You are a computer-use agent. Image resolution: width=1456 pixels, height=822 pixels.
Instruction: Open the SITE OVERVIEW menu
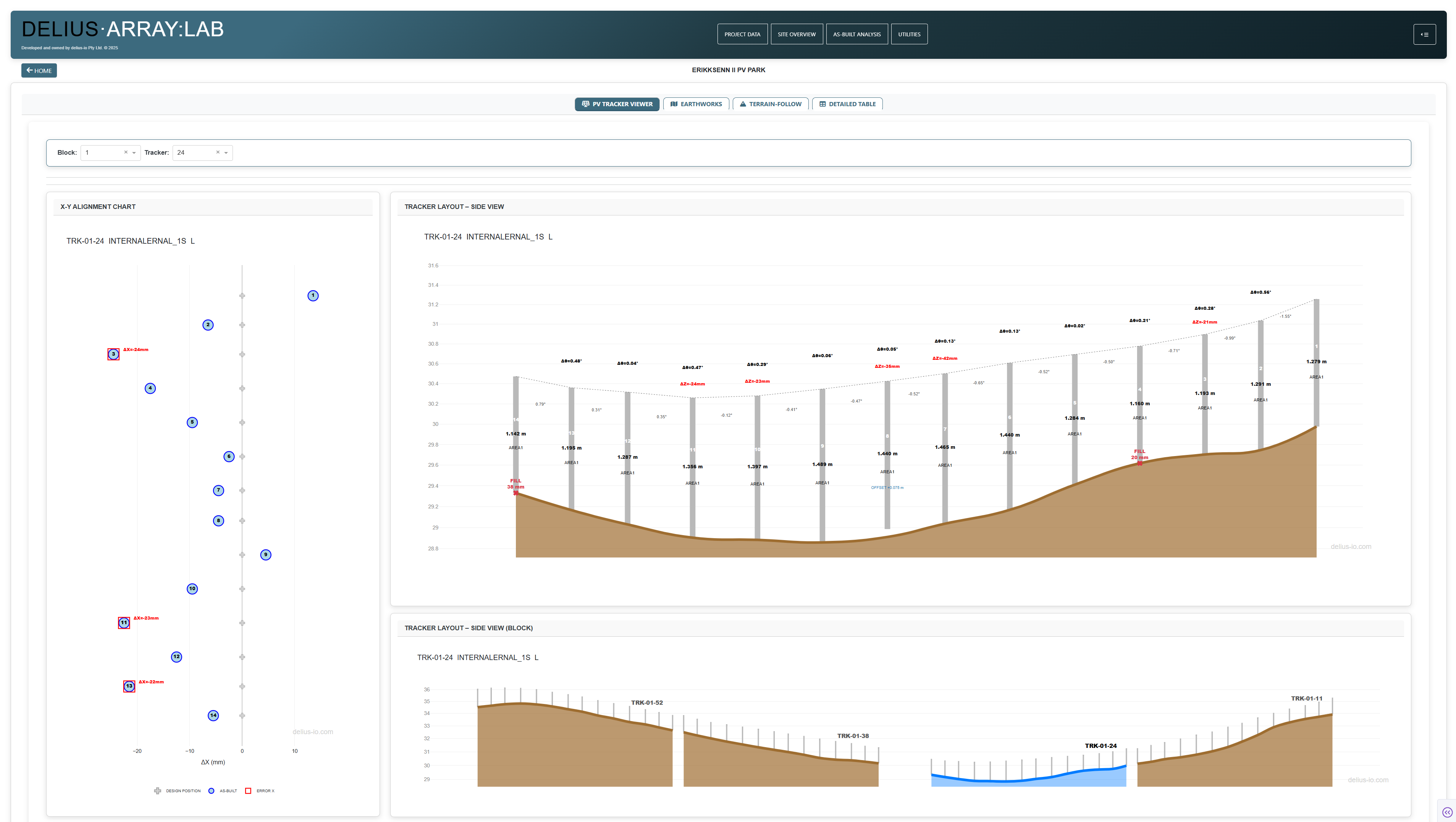[797, 34]
